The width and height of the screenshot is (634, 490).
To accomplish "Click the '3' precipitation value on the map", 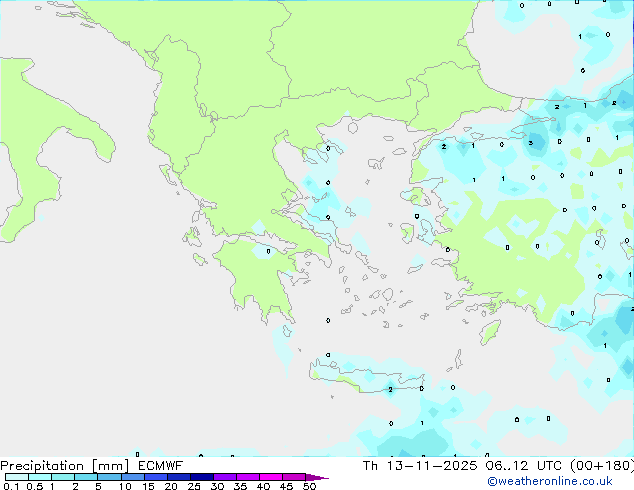I will pos(531,143).
